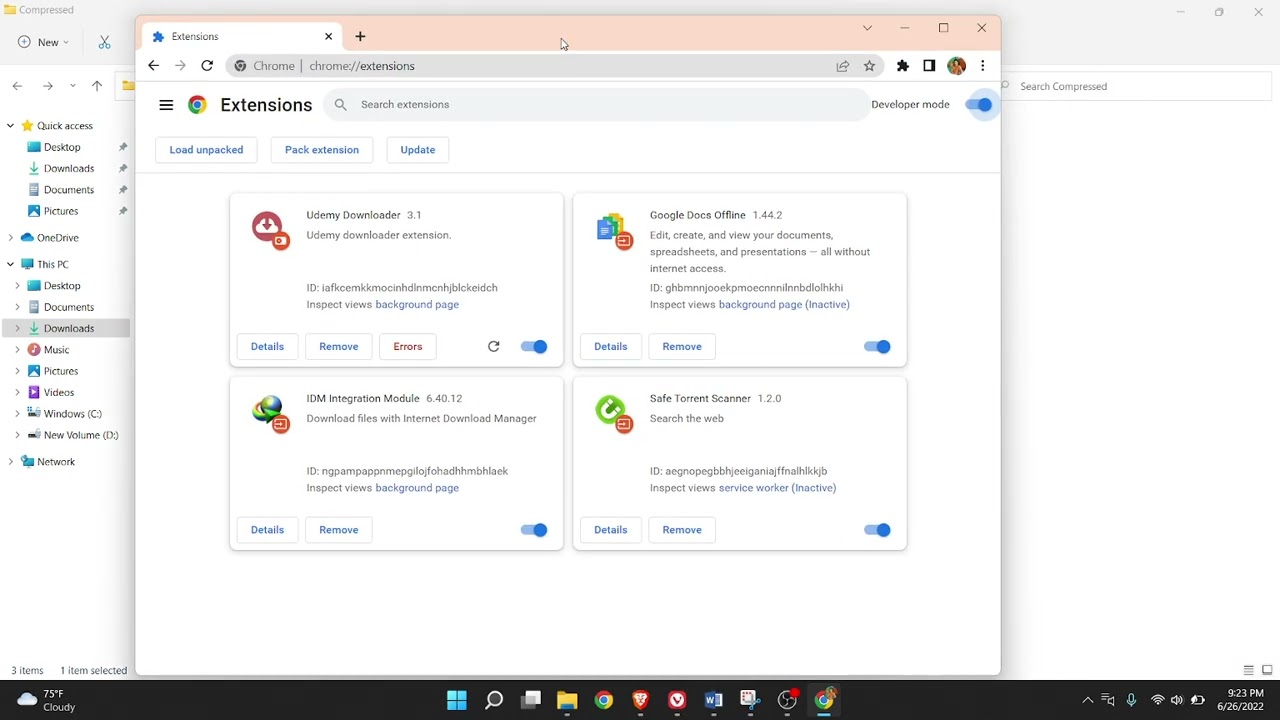The image size is (1280, 720).
Task: Open the Chrome side panel icon
Action: [929, 66]
